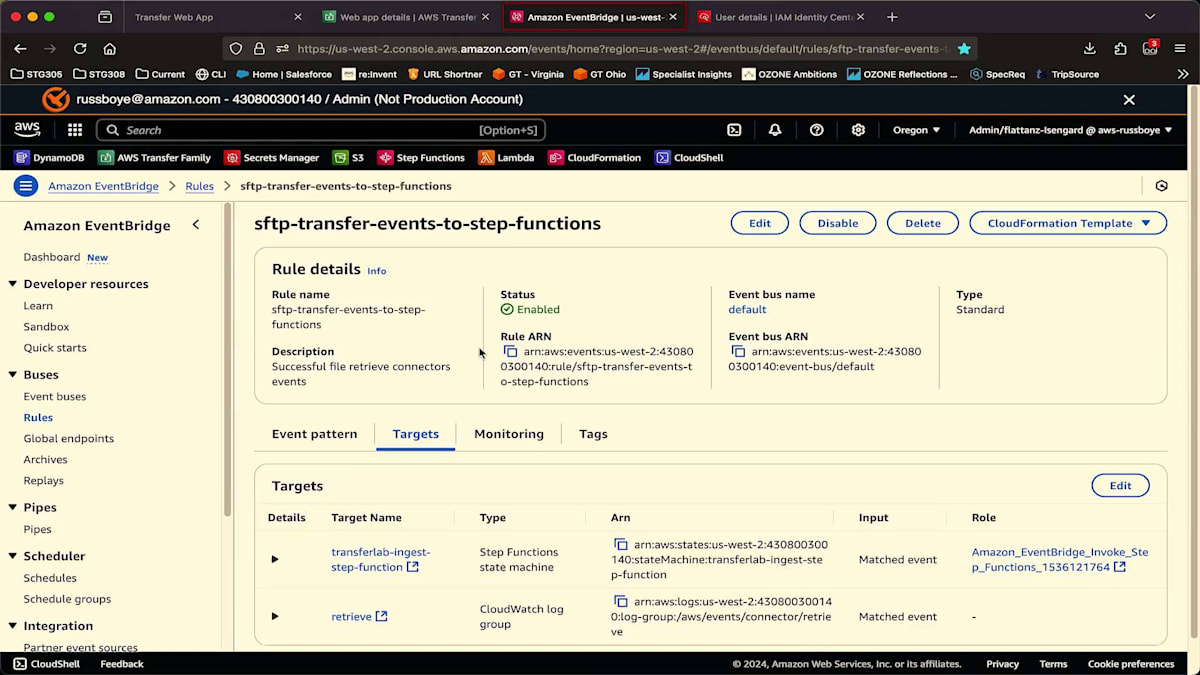Screen dimensions: 1200x675
Task: Open the default event bus link
Action: [747, 310]
